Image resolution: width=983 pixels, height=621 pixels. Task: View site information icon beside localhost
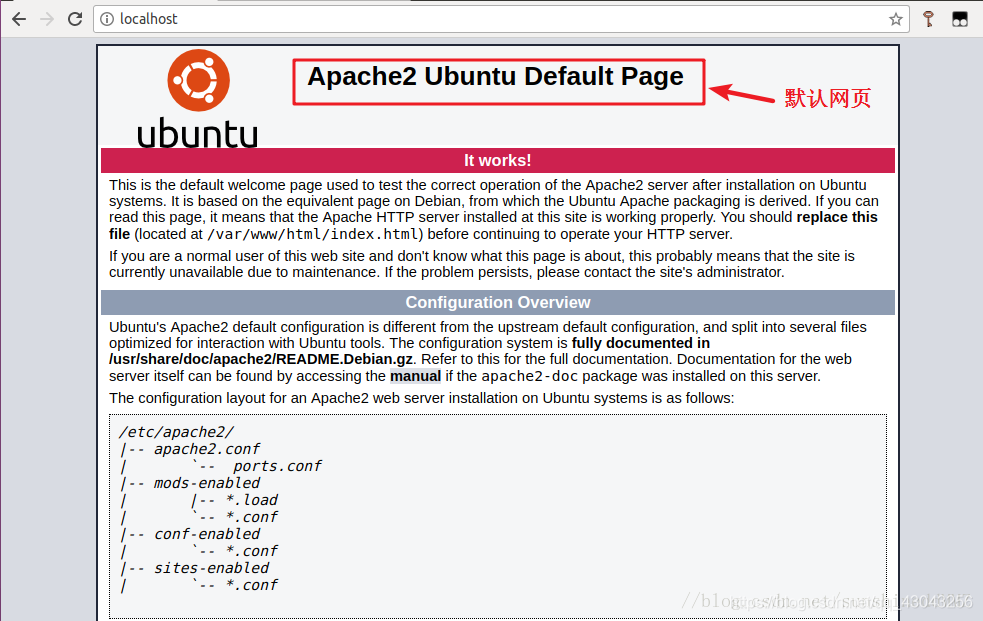(x=107, y=19)
